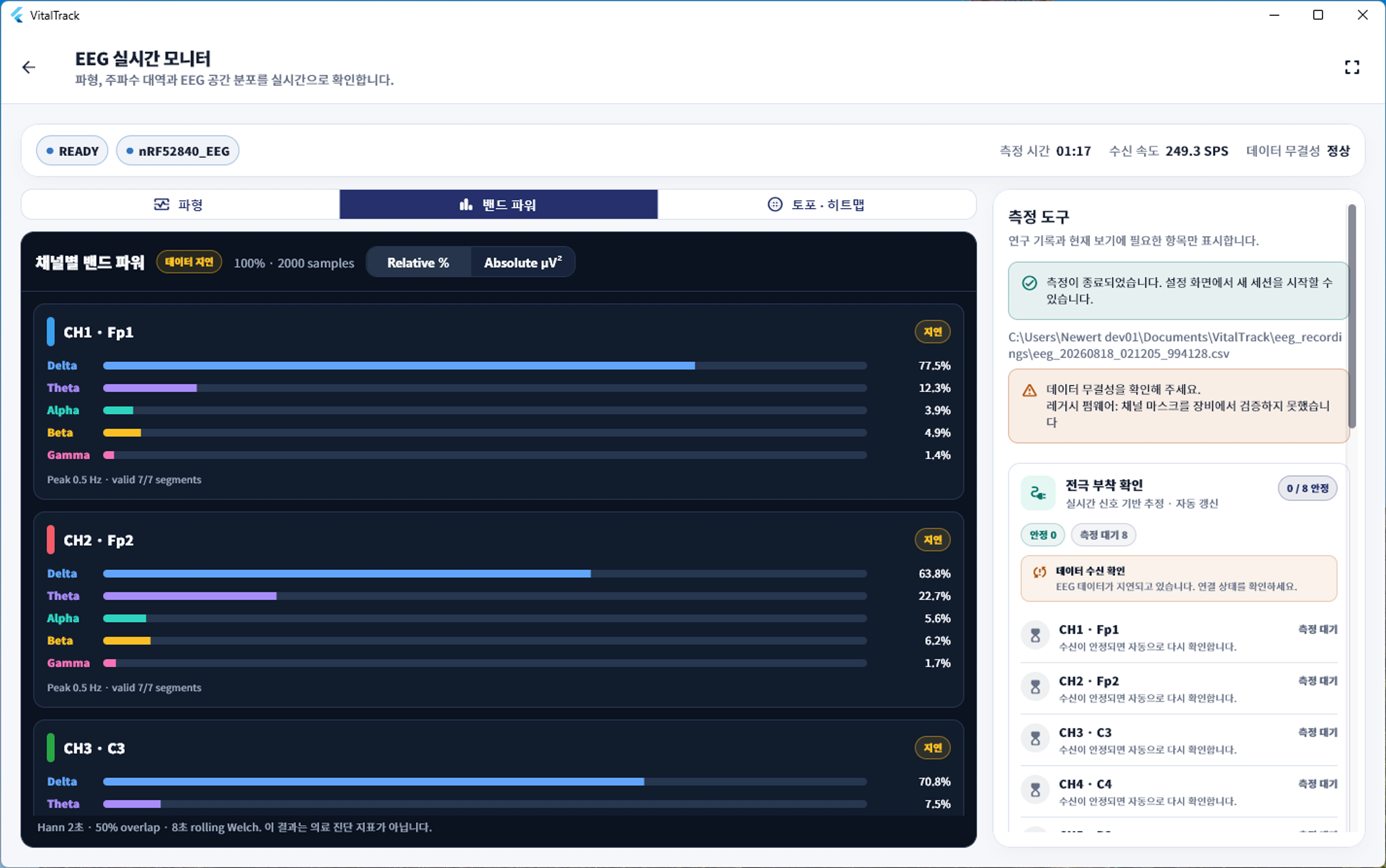Click the 100% · 2000 samples text
Screen dimensions: 1386x868
(x=294, y=263)
